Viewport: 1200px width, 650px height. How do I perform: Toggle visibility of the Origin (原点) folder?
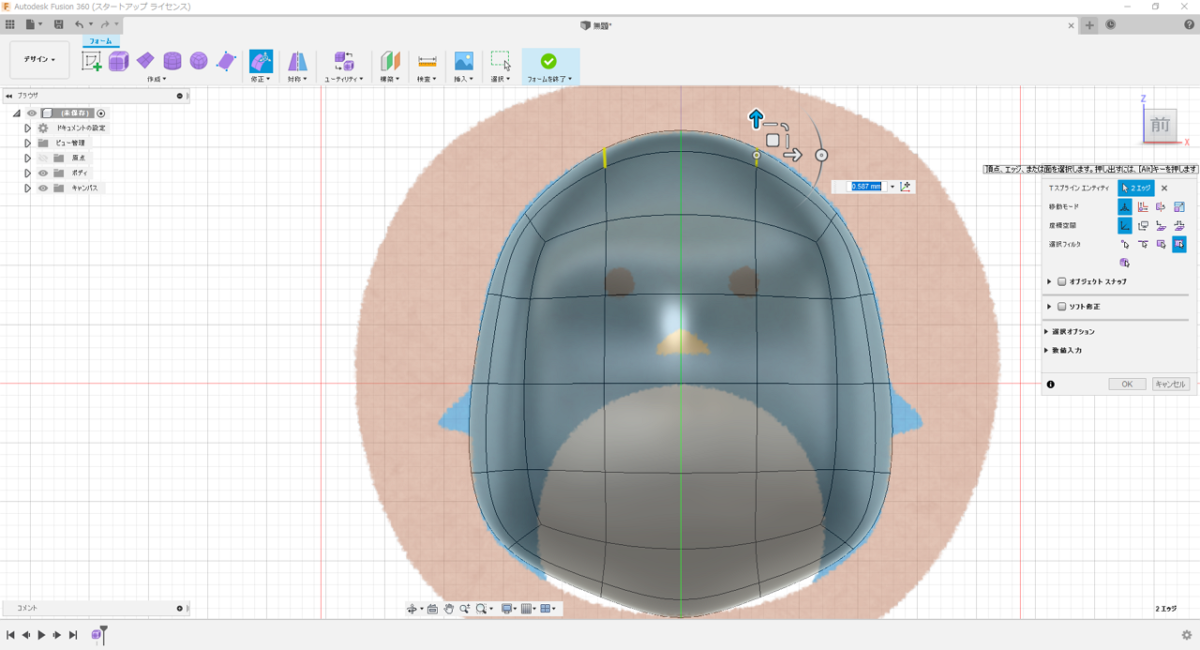click(x=42, y=158)
